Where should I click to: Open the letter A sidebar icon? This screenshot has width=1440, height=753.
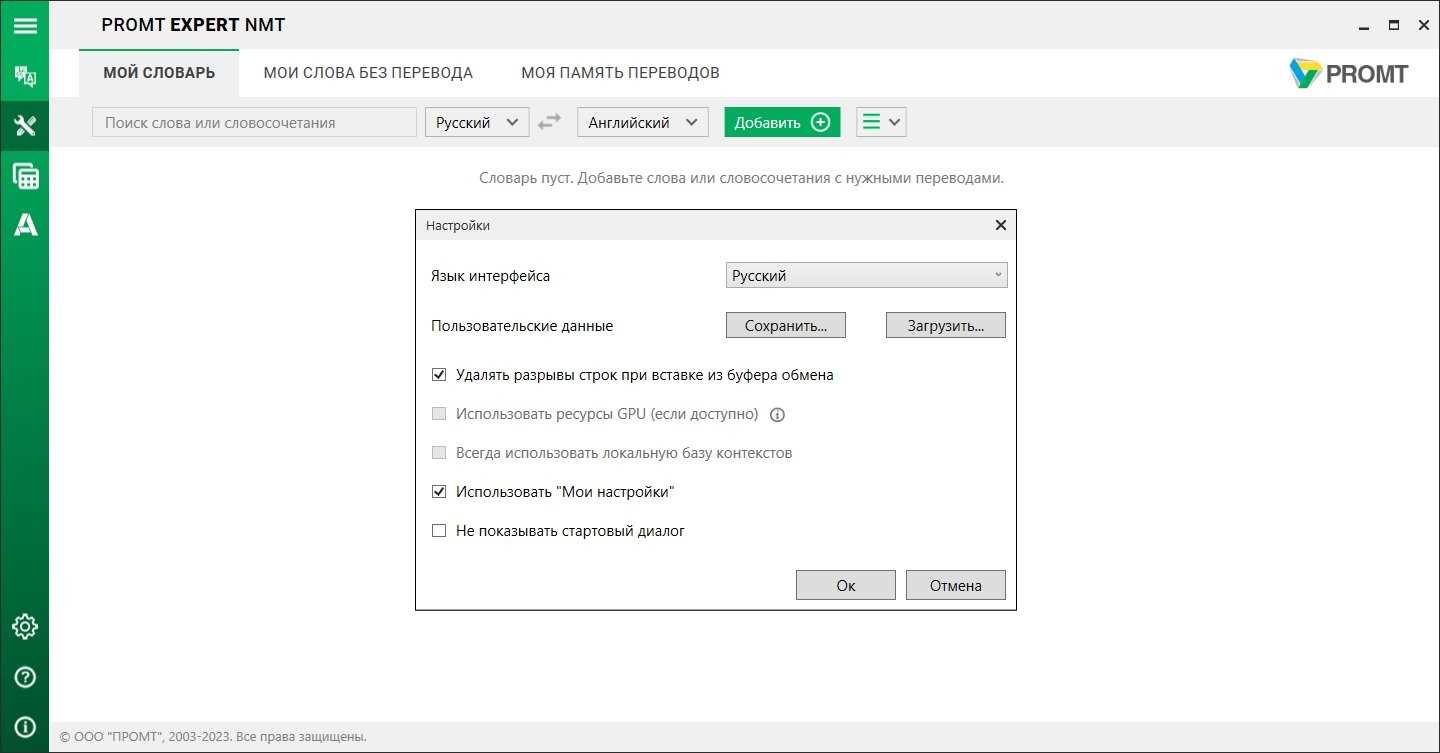[x=25, y=225]
